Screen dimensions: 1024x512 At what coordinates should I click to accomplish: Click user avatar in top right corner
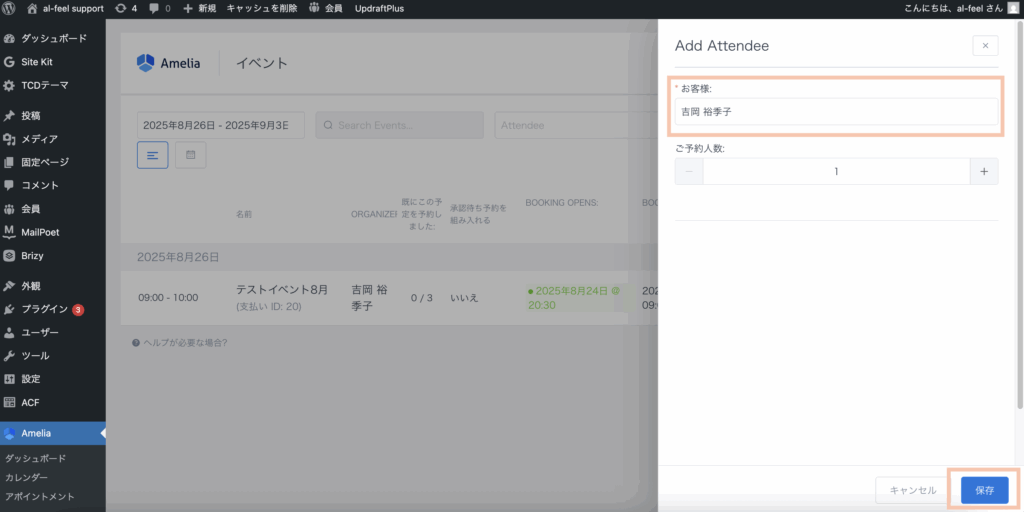click(x=1013, y=8)
